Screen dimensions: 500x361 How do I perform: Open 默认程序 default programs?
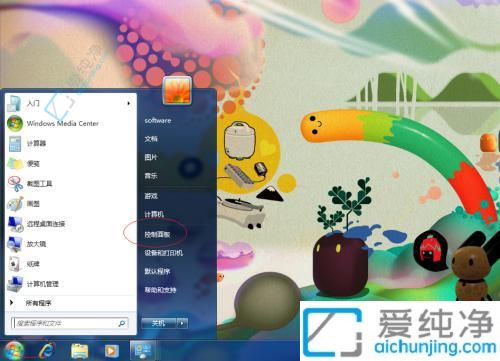157,271
